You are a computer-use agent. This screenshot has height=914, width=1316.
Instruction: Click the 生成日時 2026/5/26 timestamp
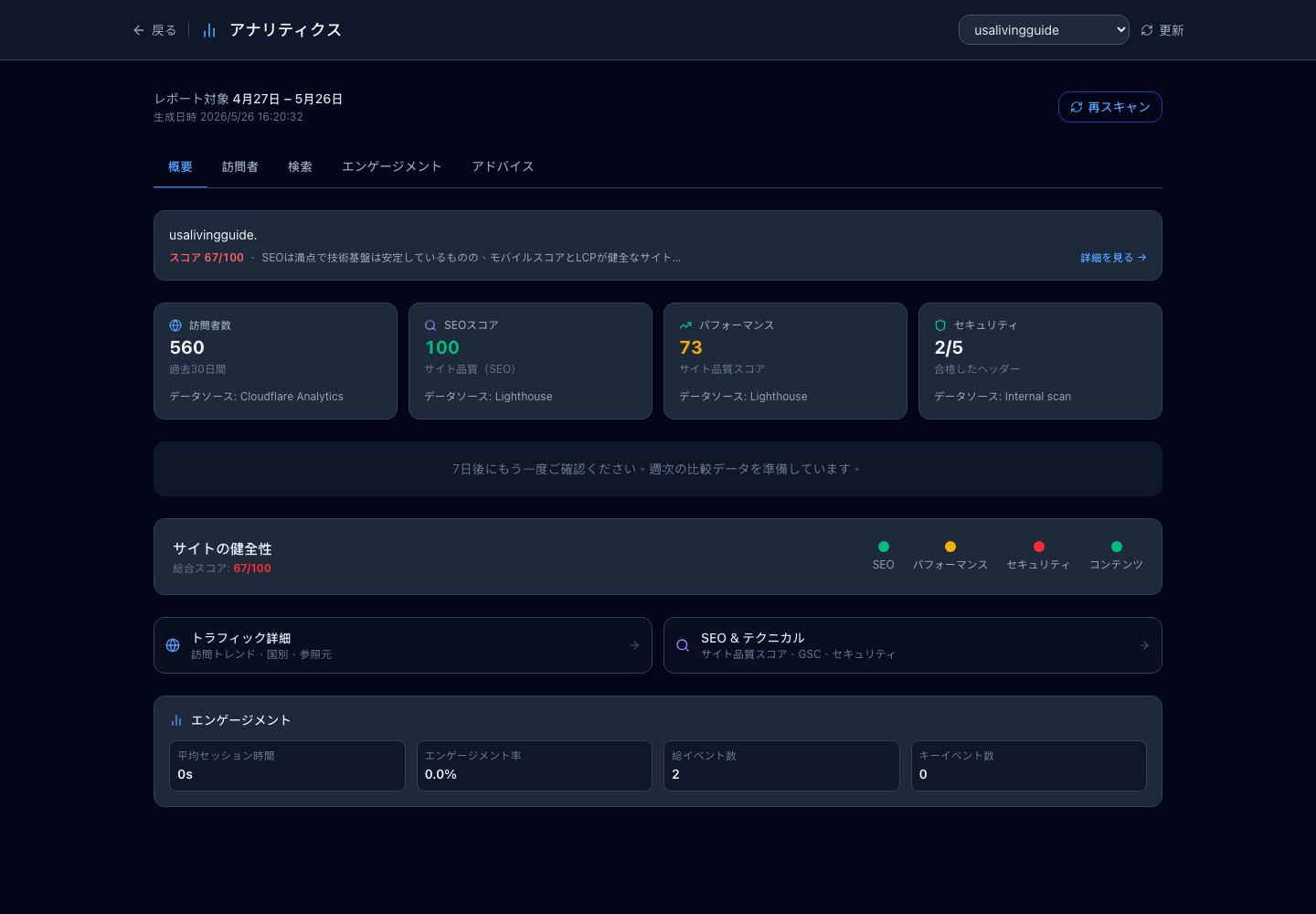pos(228,117)
